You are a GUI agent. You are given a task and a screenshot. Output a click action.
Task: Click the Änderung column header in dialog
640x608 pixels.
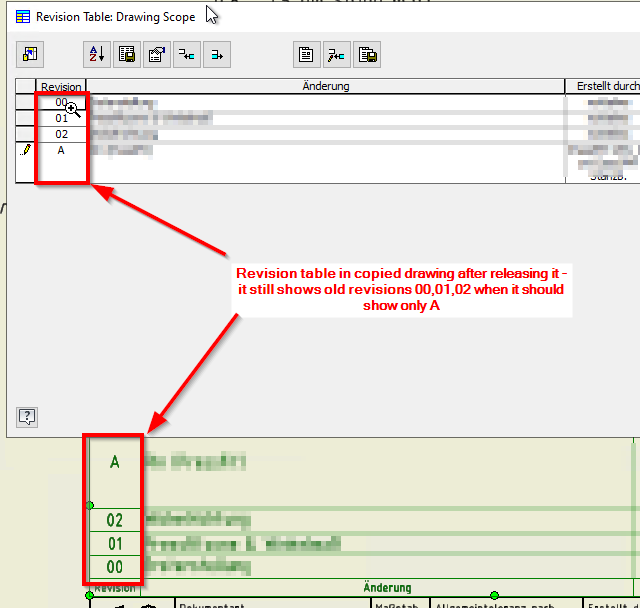click(x=326, y=86)
